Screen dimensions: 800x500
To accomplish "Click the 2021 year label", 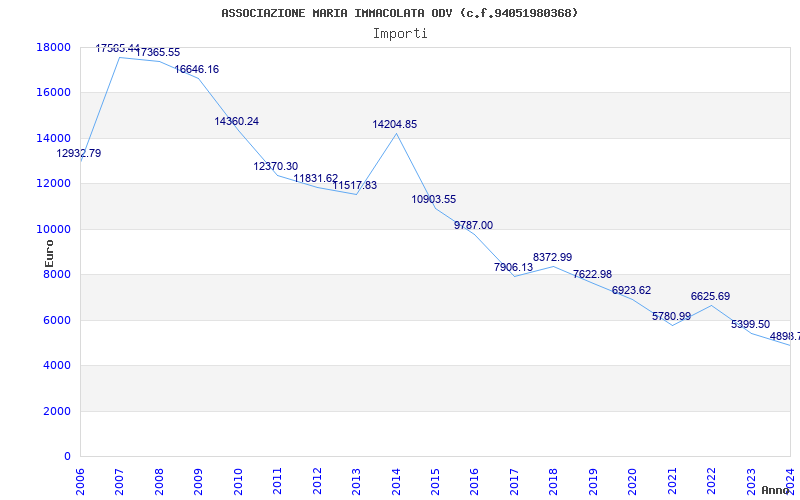I will tap(671, 481).
